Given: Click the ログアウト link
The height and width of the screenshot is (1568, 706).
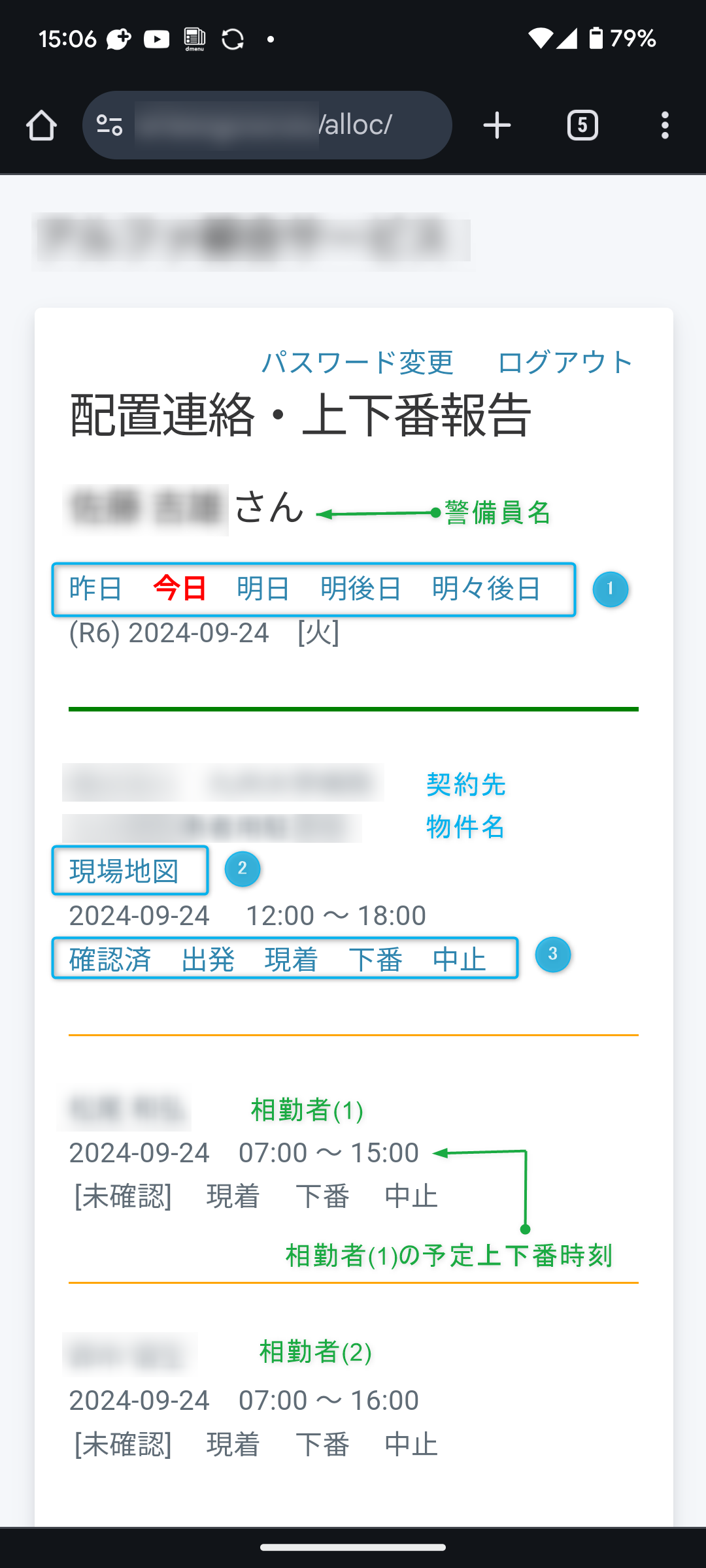Looking at the screenshot, I should click(565, 363).
